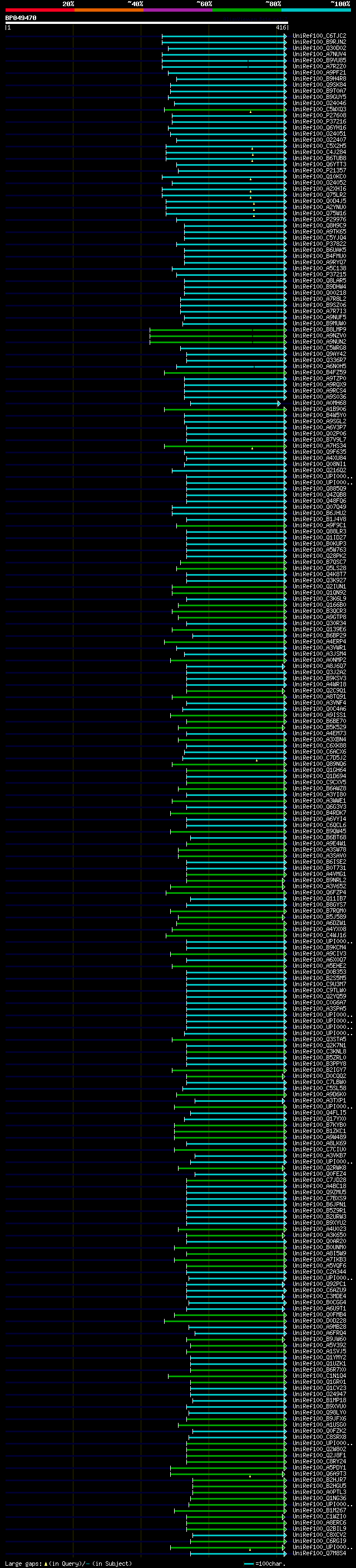Click the red ~20% identity legend segment
The image size is (356, 1568).
(39, 10)
